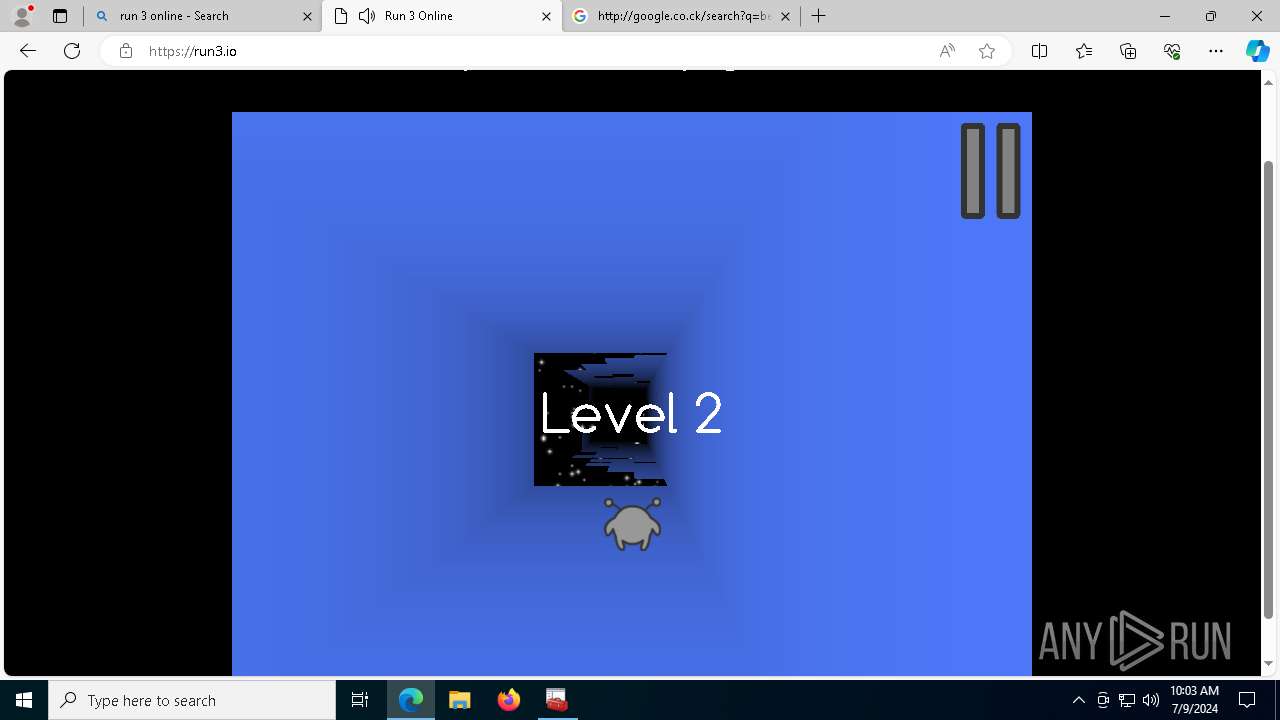View site information lock icon
This screenshot has height=720, width=1280.
coord(126,51)
